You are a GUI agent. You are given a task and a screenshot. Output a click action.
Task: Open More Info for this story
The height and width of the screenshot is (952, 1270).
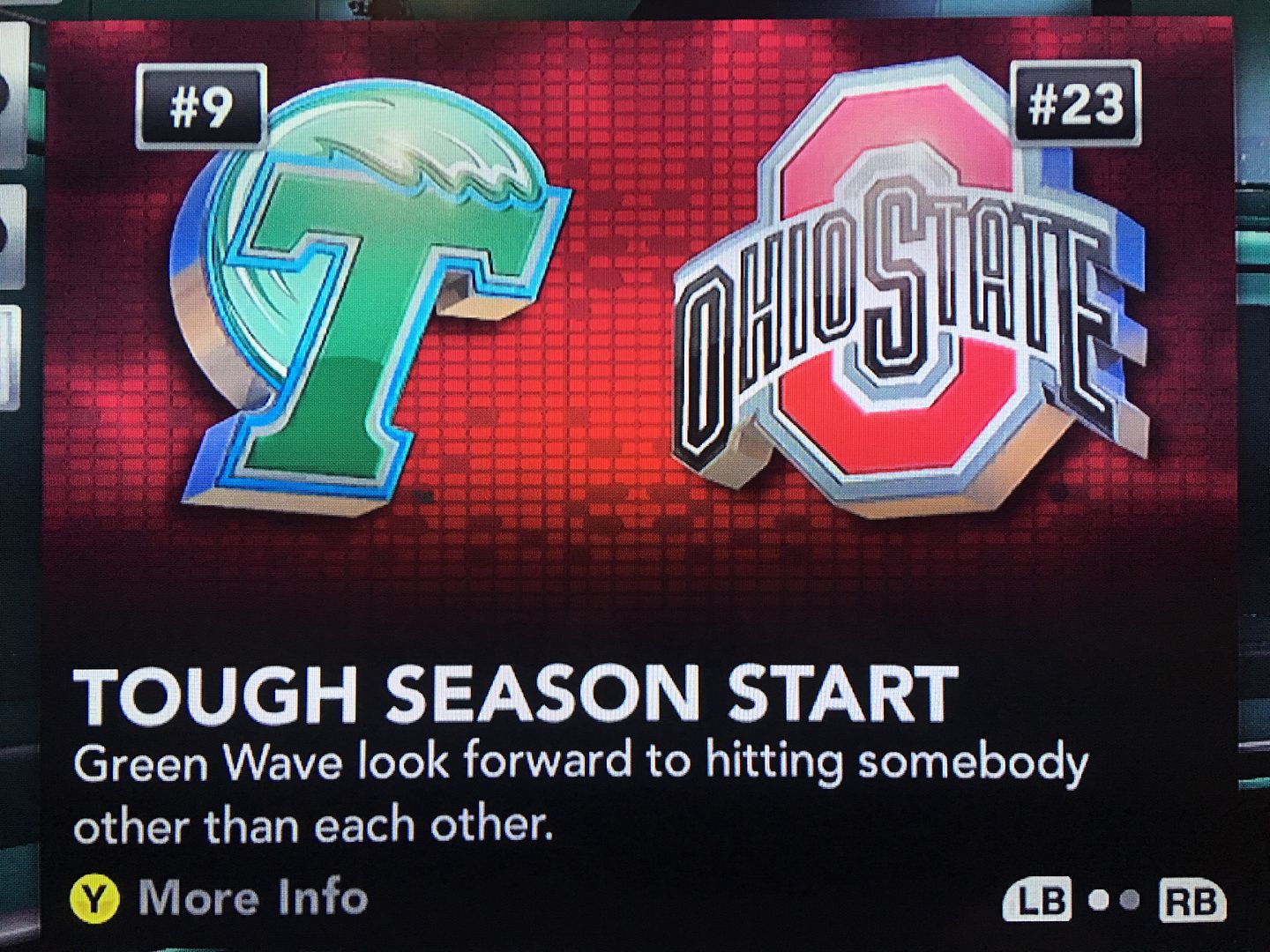pyautogui.click(x=253, y=898)
